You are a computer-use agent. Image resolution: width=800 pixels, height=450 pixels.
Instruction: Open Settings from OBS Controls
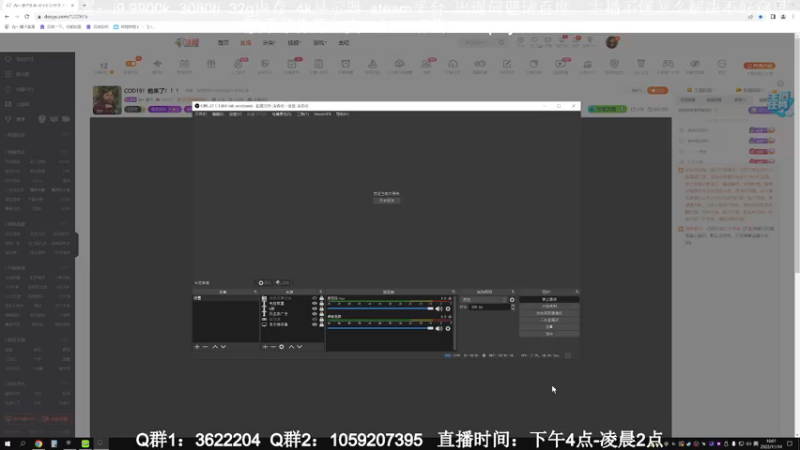tap(549, 327)
